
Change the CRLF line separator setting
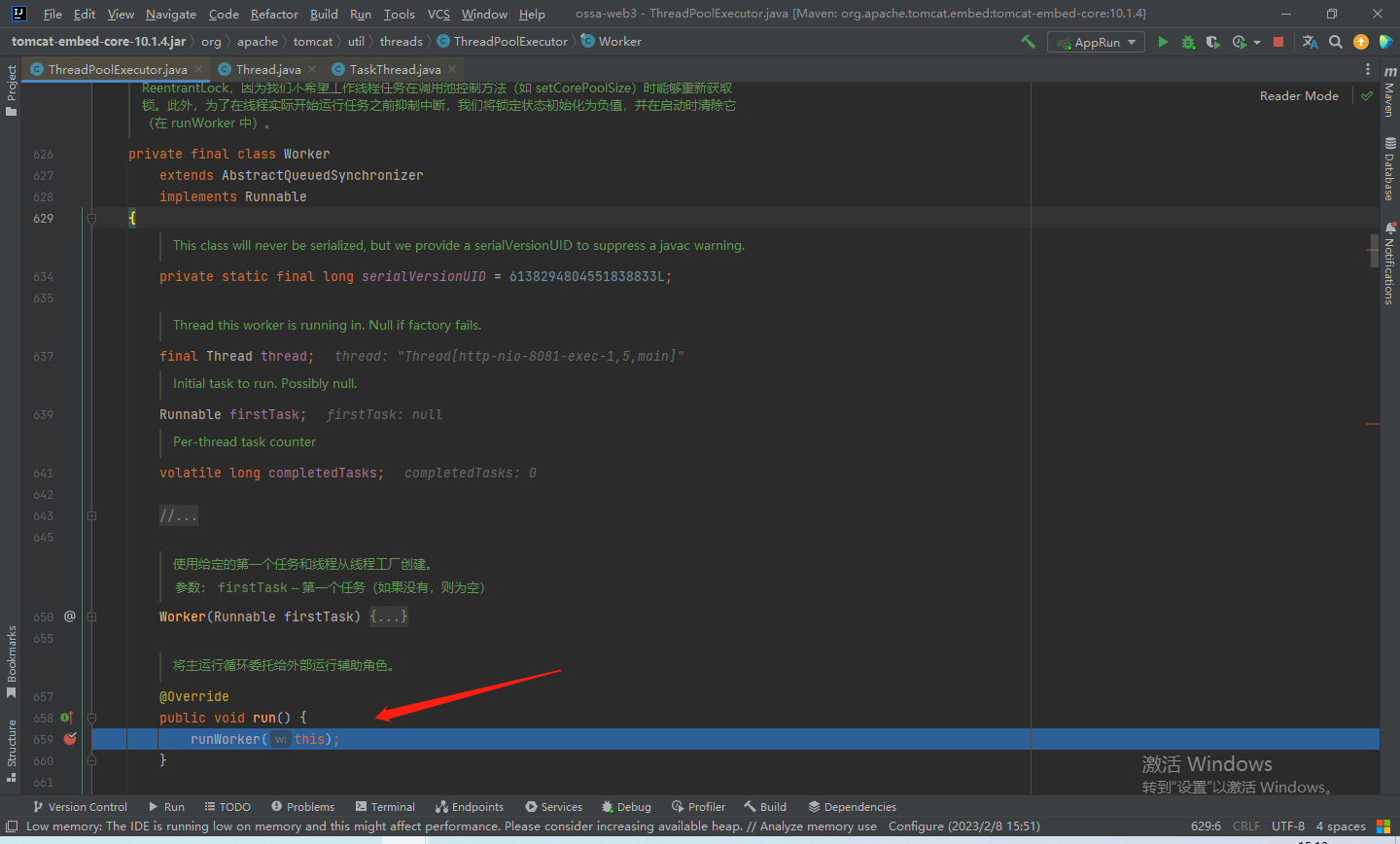tap(1246, 826)
